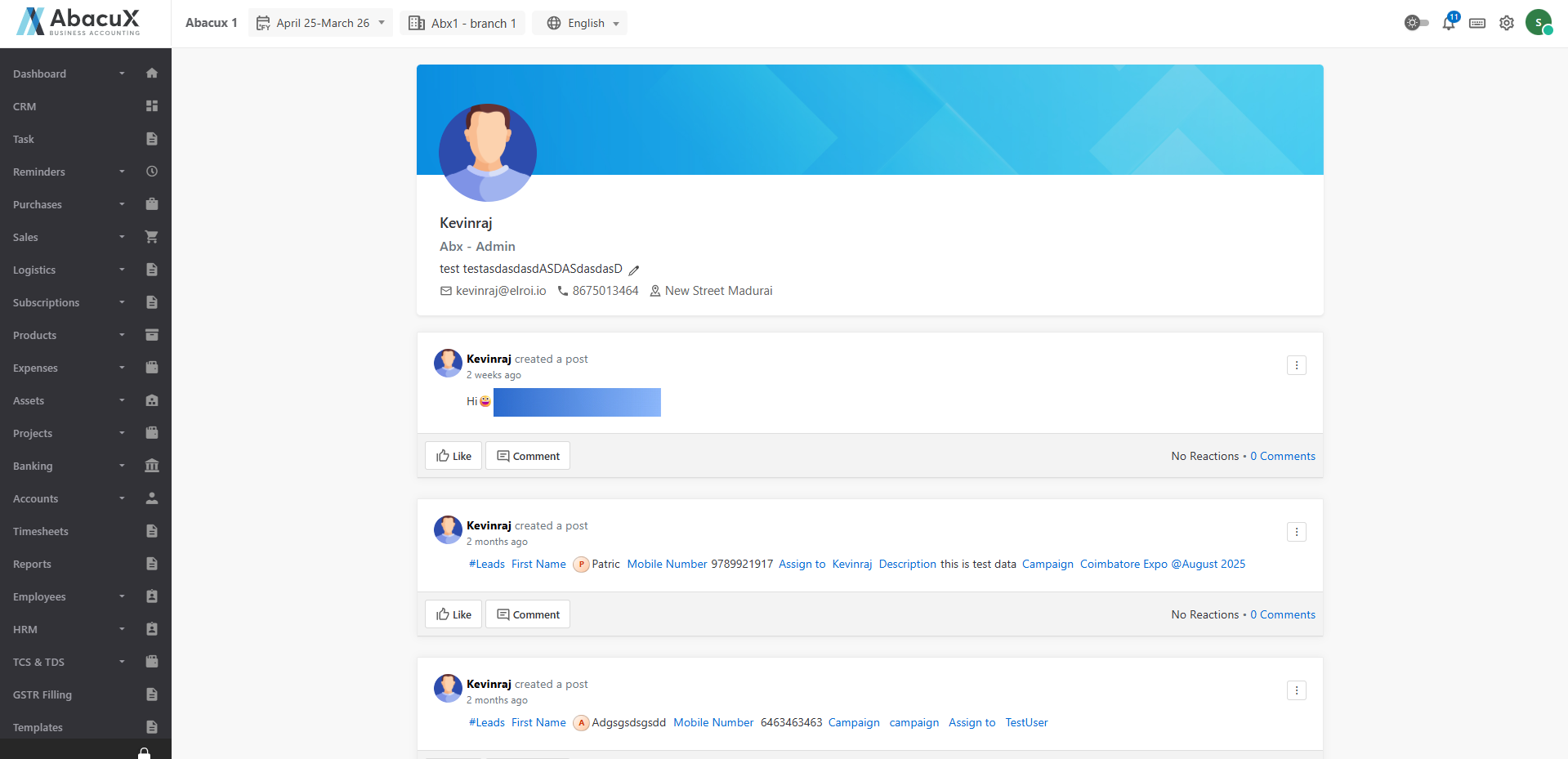Click the Sales cart icon in sidebar
This screenshot has height=759, width=1568.
tap(152, 237)
